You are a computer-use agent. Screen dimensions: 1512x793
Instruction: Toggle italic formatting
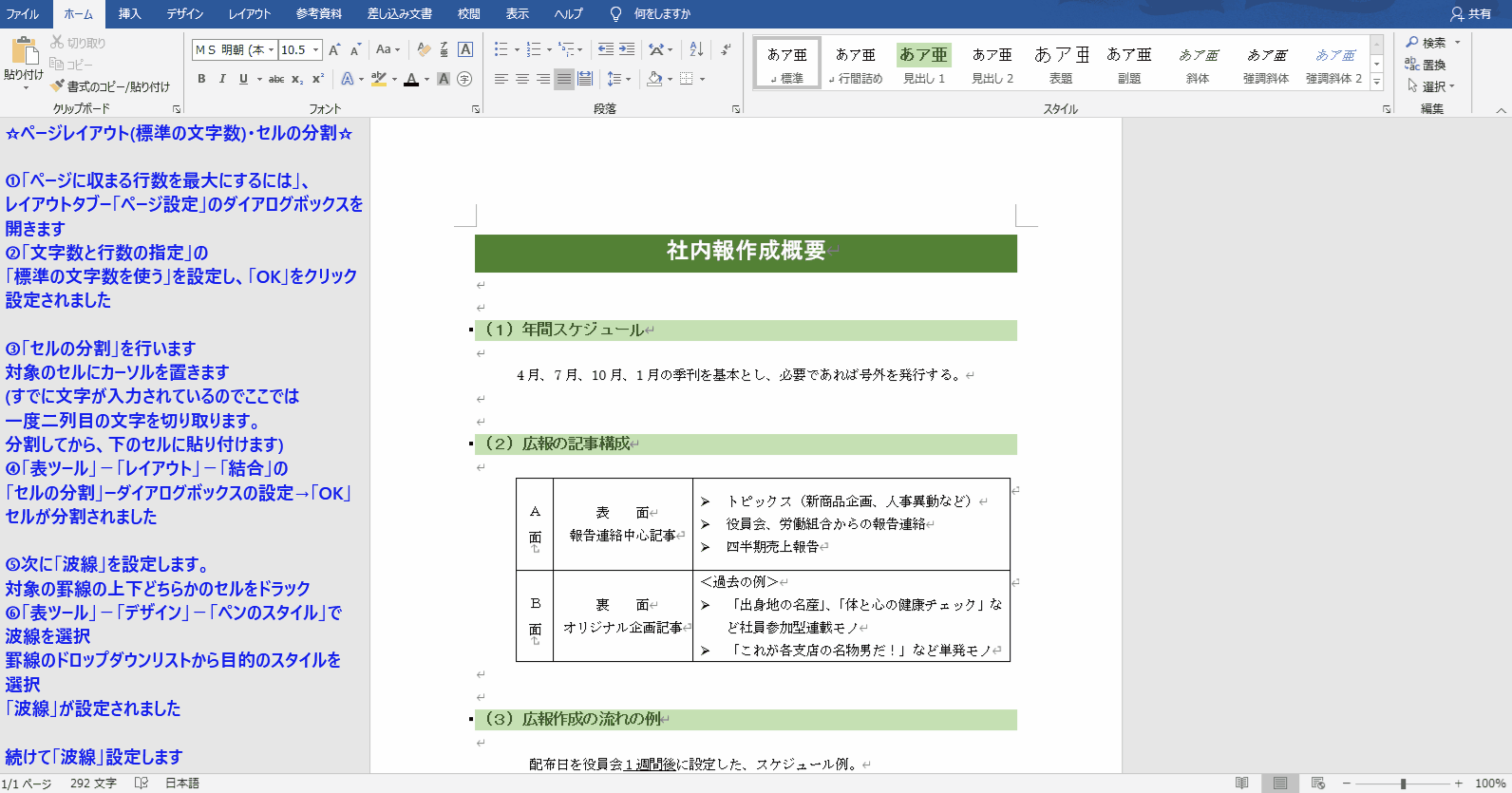click(222, 79)
